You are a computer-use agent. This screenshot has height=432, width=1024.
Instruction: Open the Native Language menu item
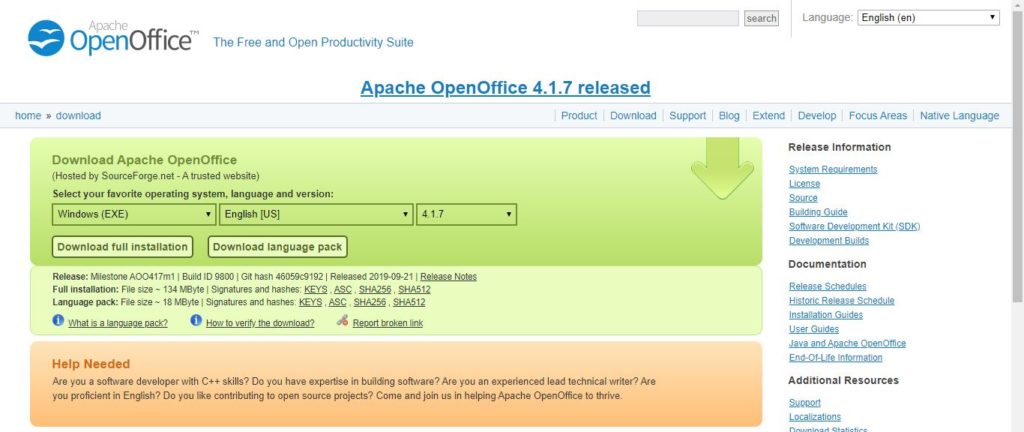pos(959,116)
